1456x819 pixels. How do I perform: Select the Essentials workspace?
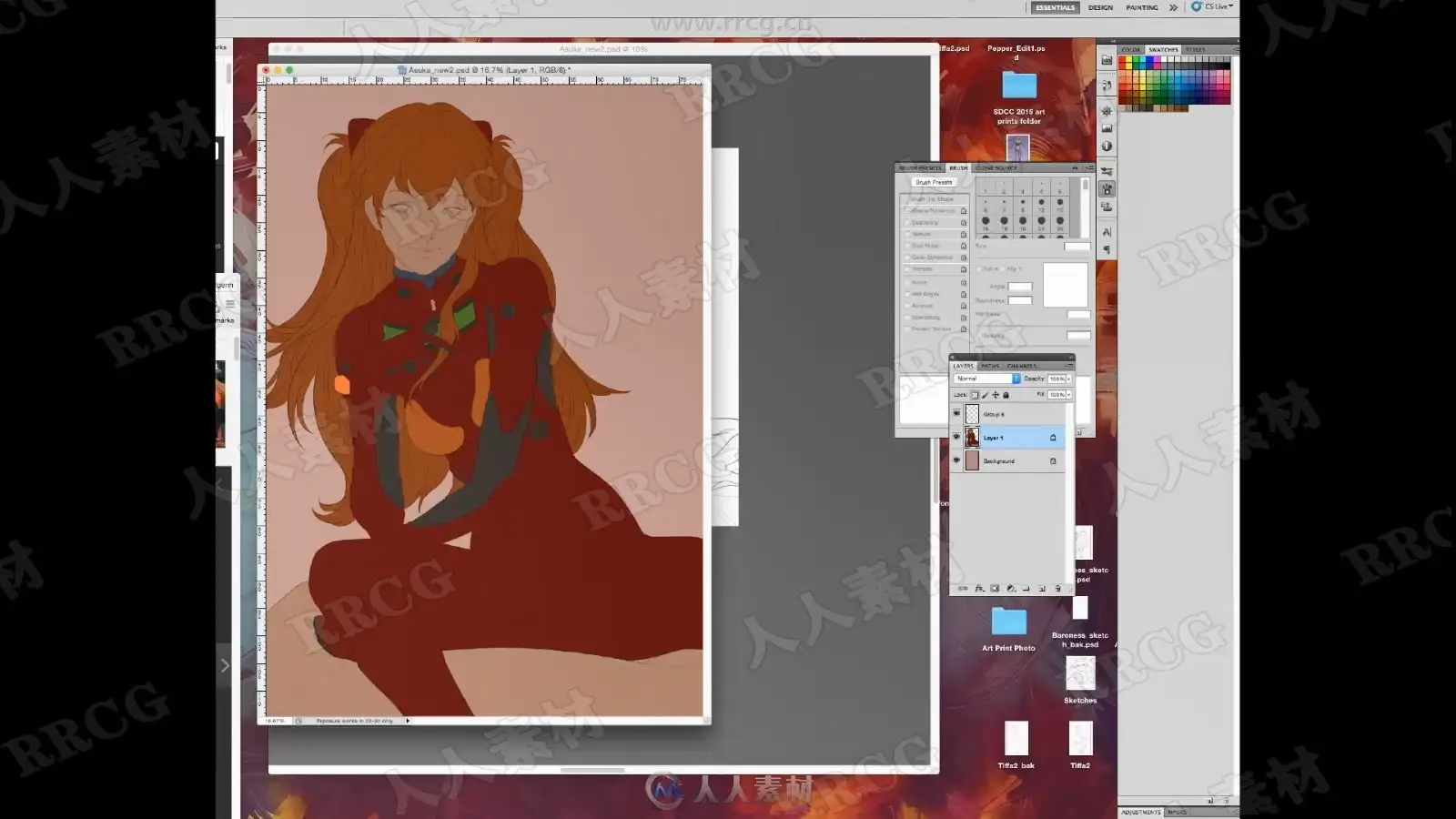click(1056, 7)
